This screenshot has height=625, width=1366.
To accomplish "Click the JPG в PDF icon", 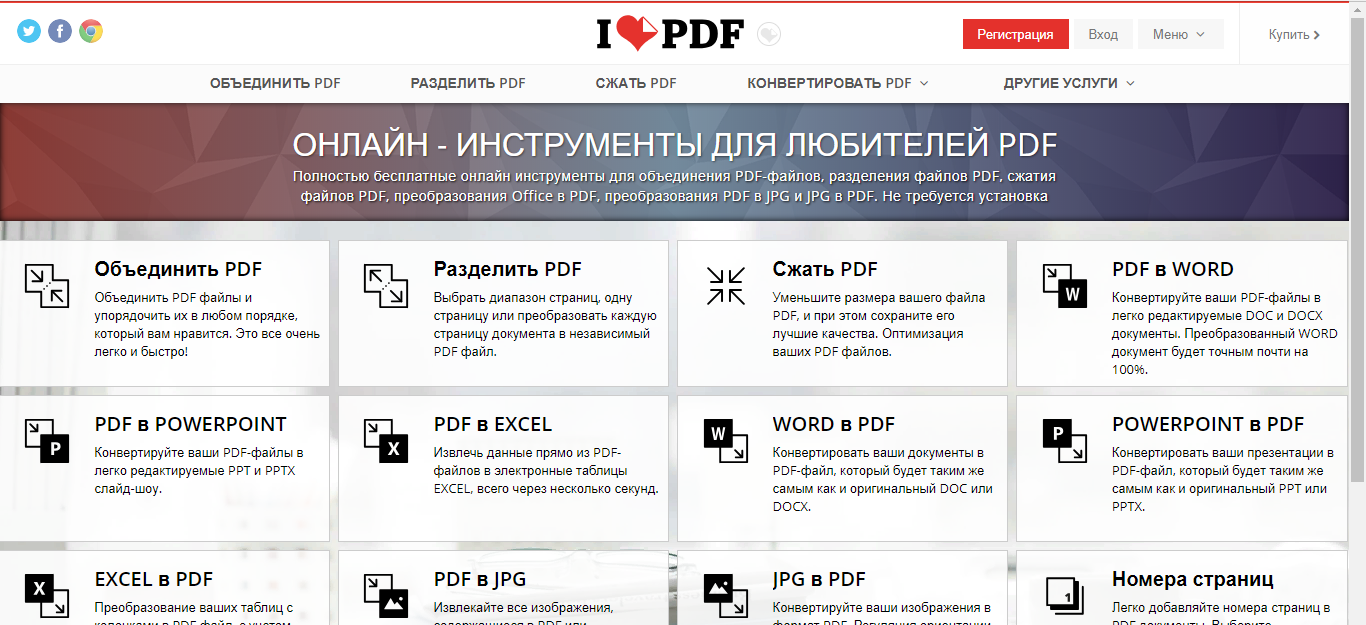I will [725, 595].
